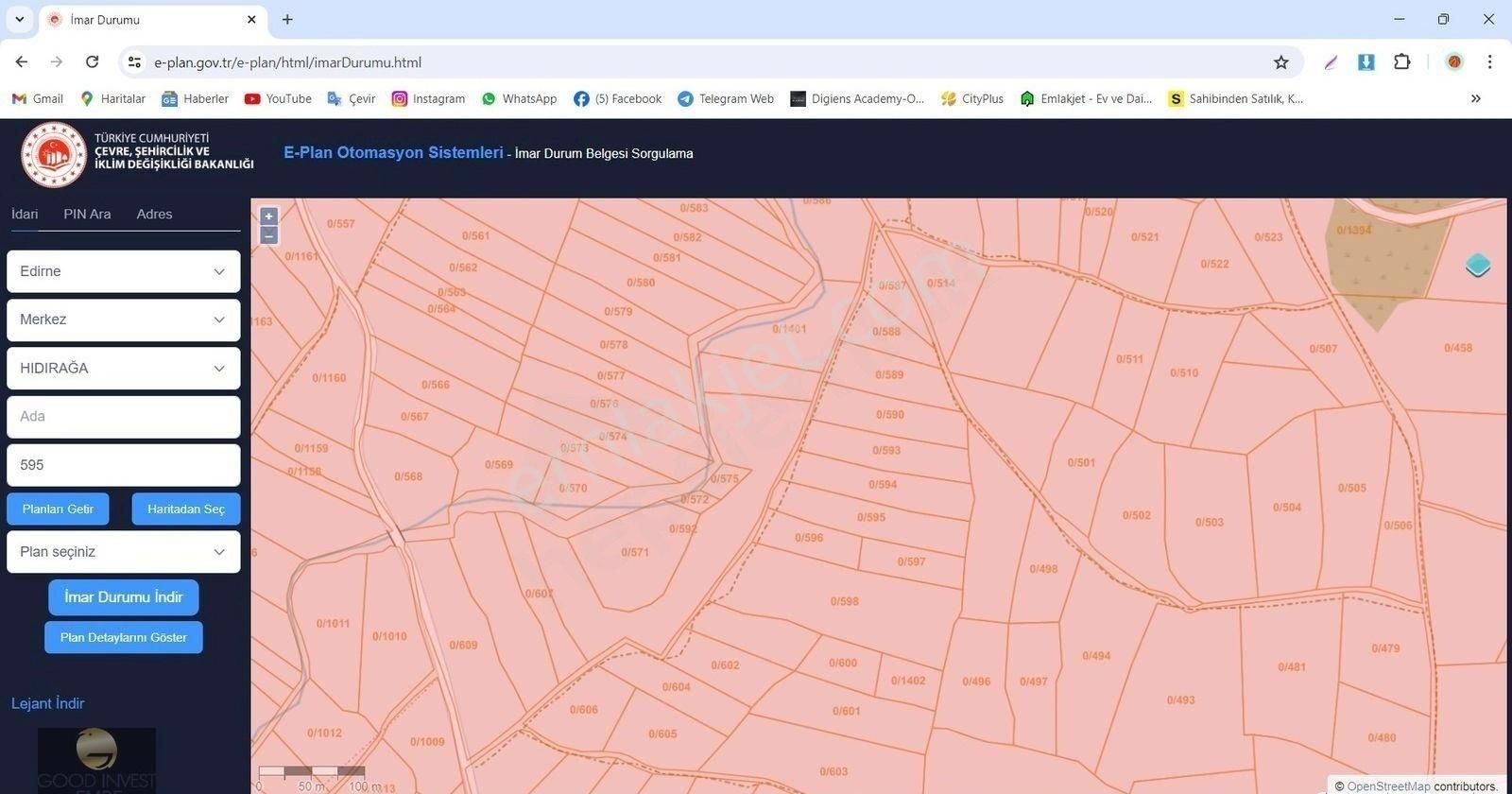Expand the Merkez district dropdown
This screenshot has width=1512, height=794.
coord(124,319)
